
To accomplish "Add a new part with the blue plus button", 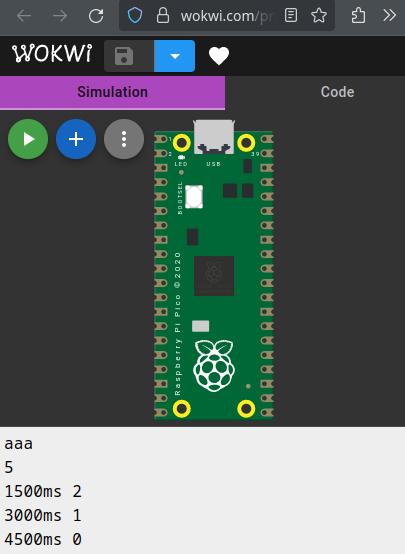I will point(76,139).
